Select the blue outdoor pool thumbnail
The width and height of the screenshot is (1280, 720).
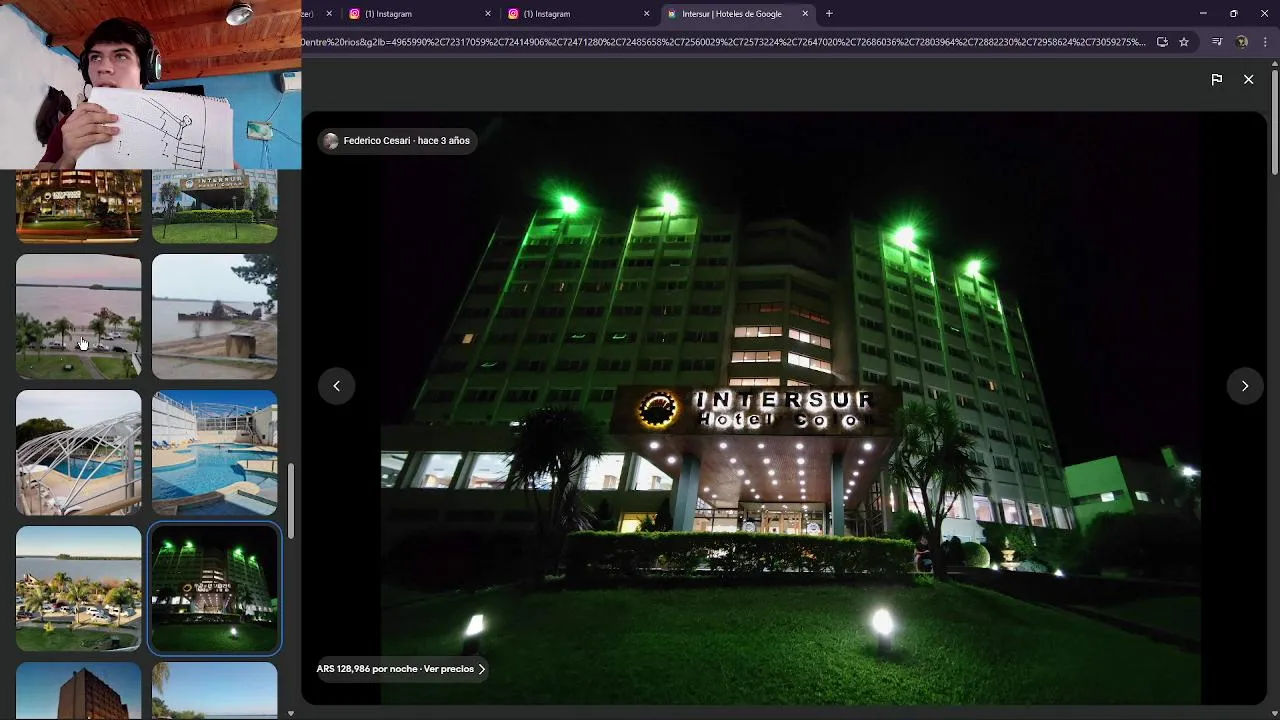214,452
